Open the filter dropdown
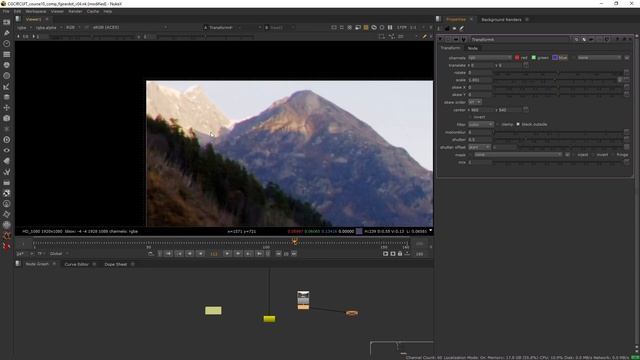640x360 pixels. coord(481,124)
